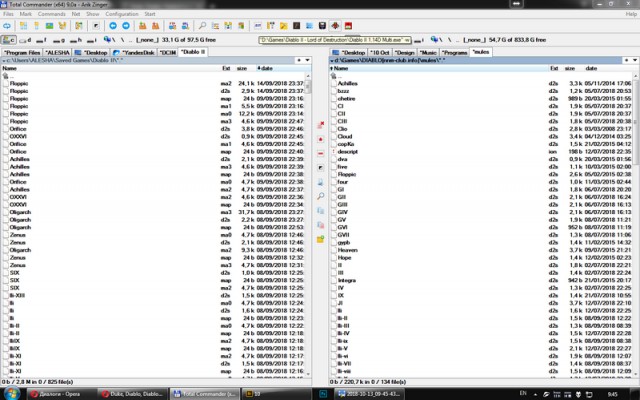Click the magnifier icon in the middle bar
Viewport: 640px width, 400px height.
click(x=320, y=196)
